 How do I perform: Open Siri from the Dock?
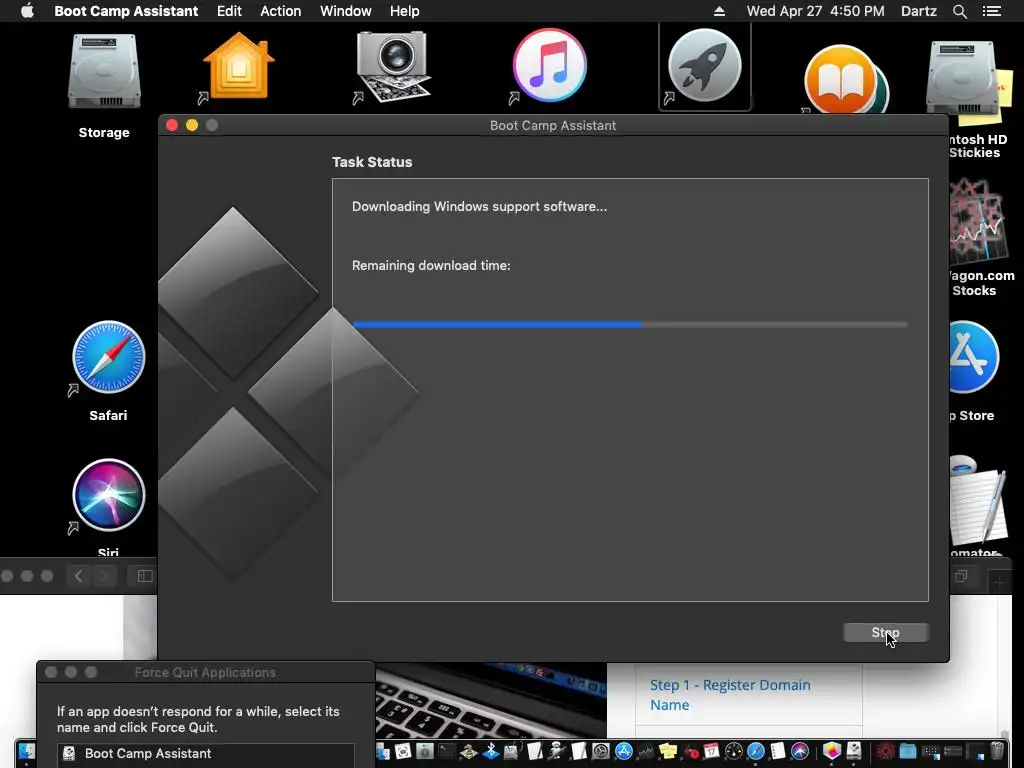(800, 751)
